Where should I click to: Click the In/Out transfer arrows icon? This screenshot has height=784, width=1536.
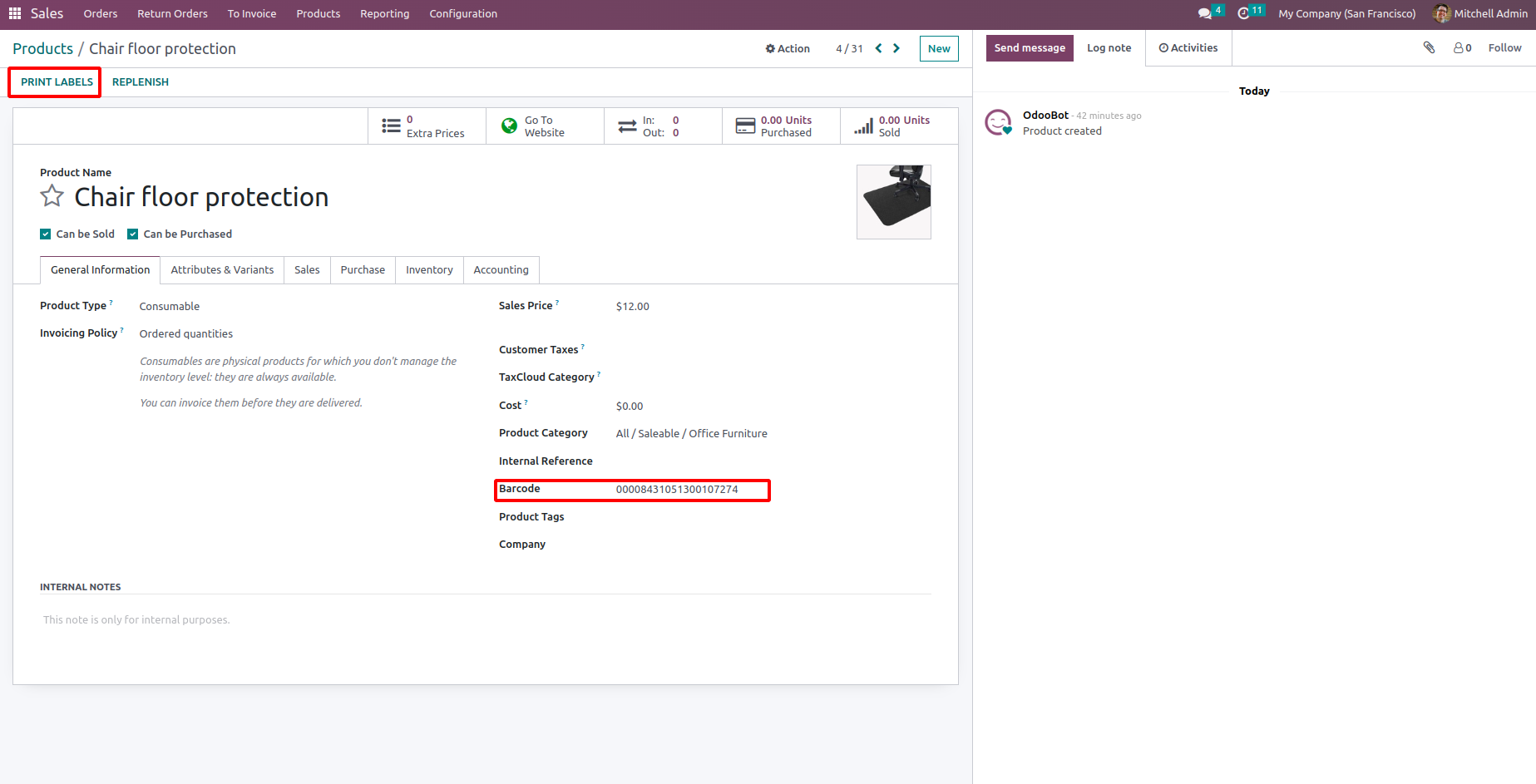pos(627,126)
